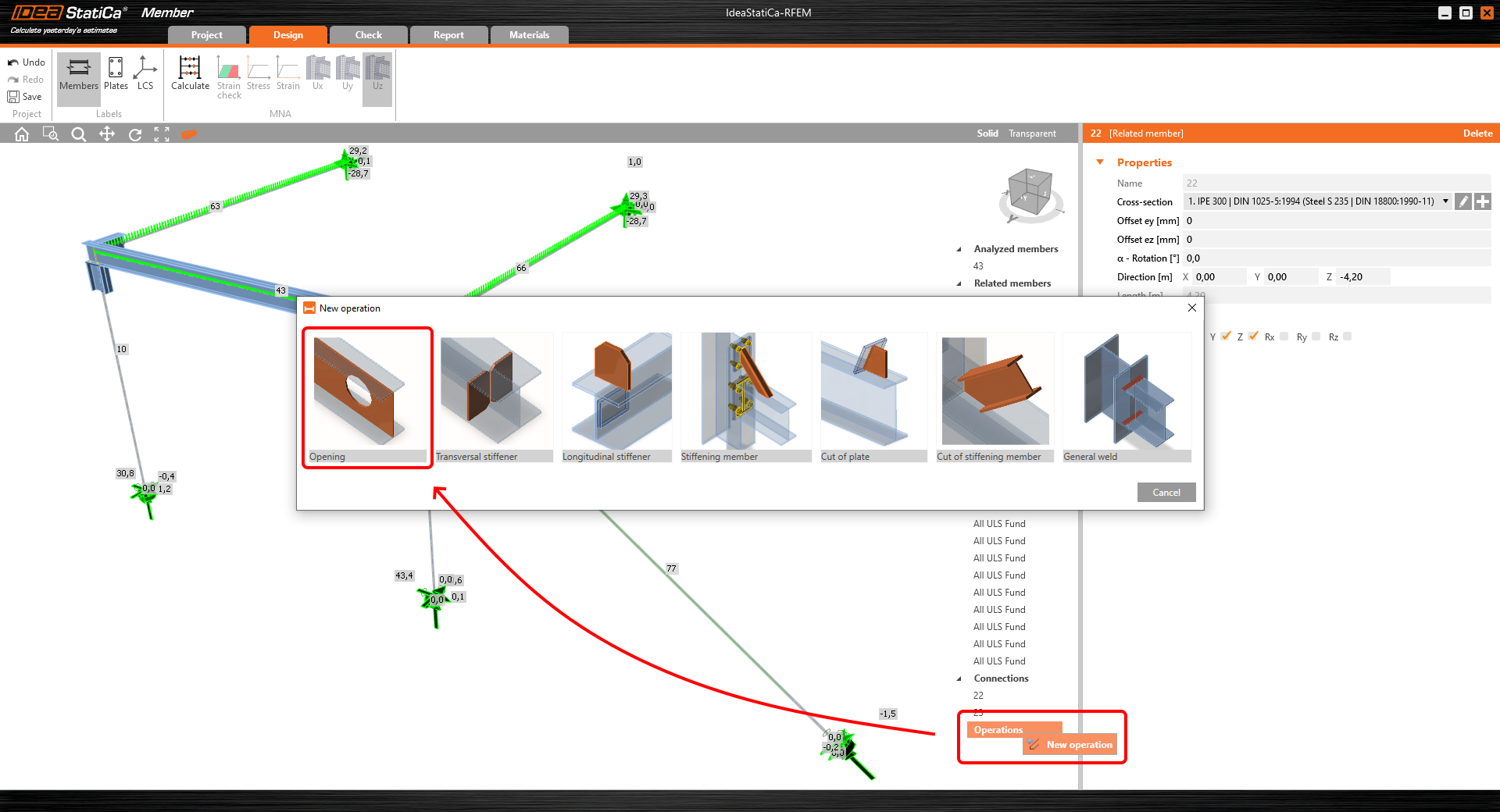Collapse the Analyzed members tree group
Image resolution: width=1500 pixels, height=812 pixels.
959,249
